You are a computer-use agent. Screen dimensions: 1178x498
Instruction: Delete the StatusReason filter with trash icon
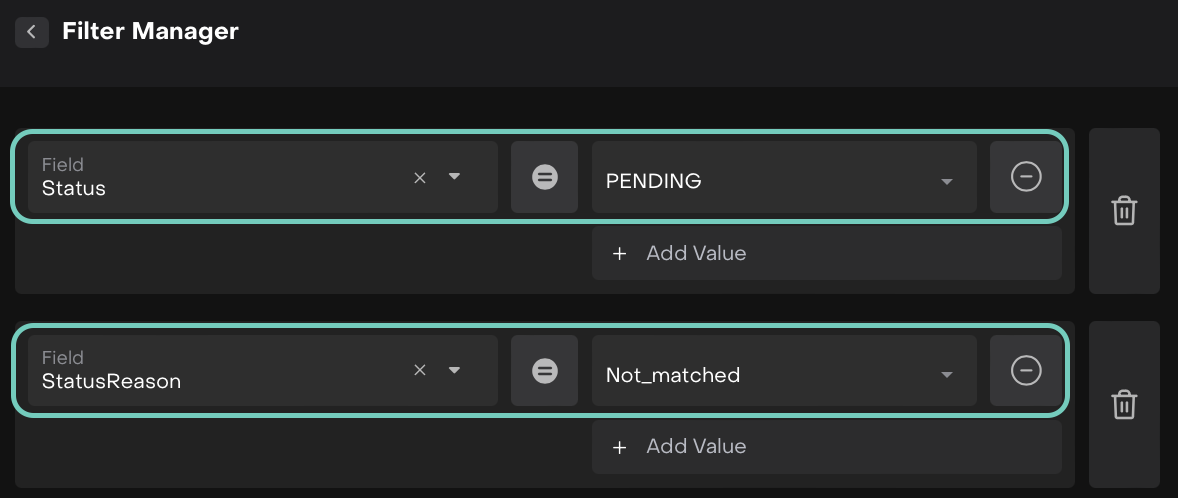[x=1124, y=404]
